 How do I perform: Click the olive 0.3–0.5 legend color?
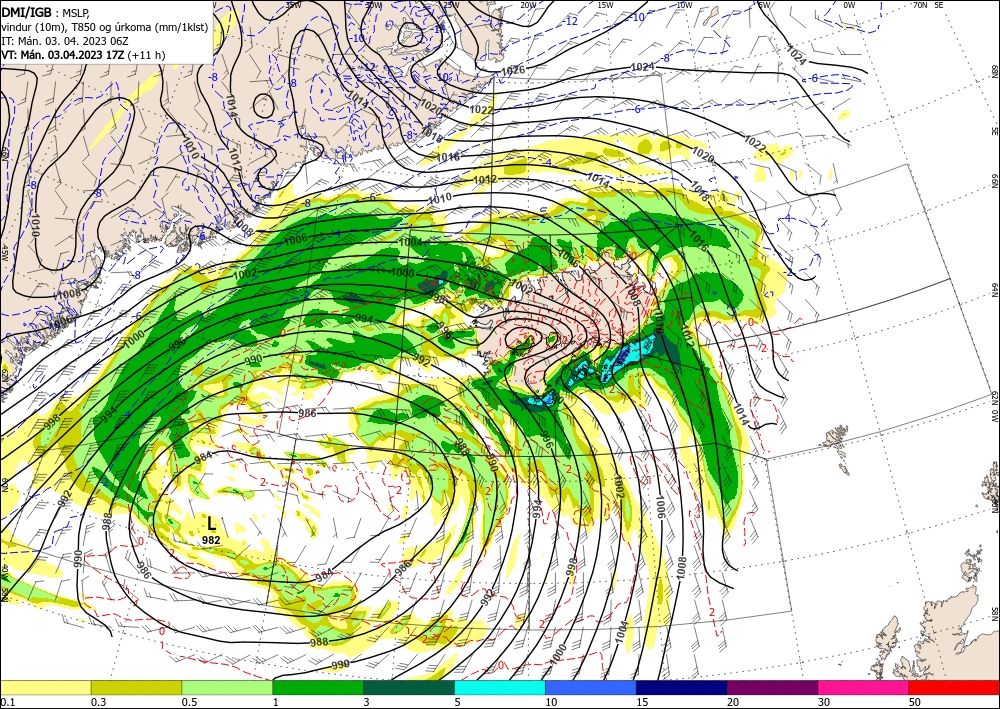pyautogui.click(x=136, y=687)
